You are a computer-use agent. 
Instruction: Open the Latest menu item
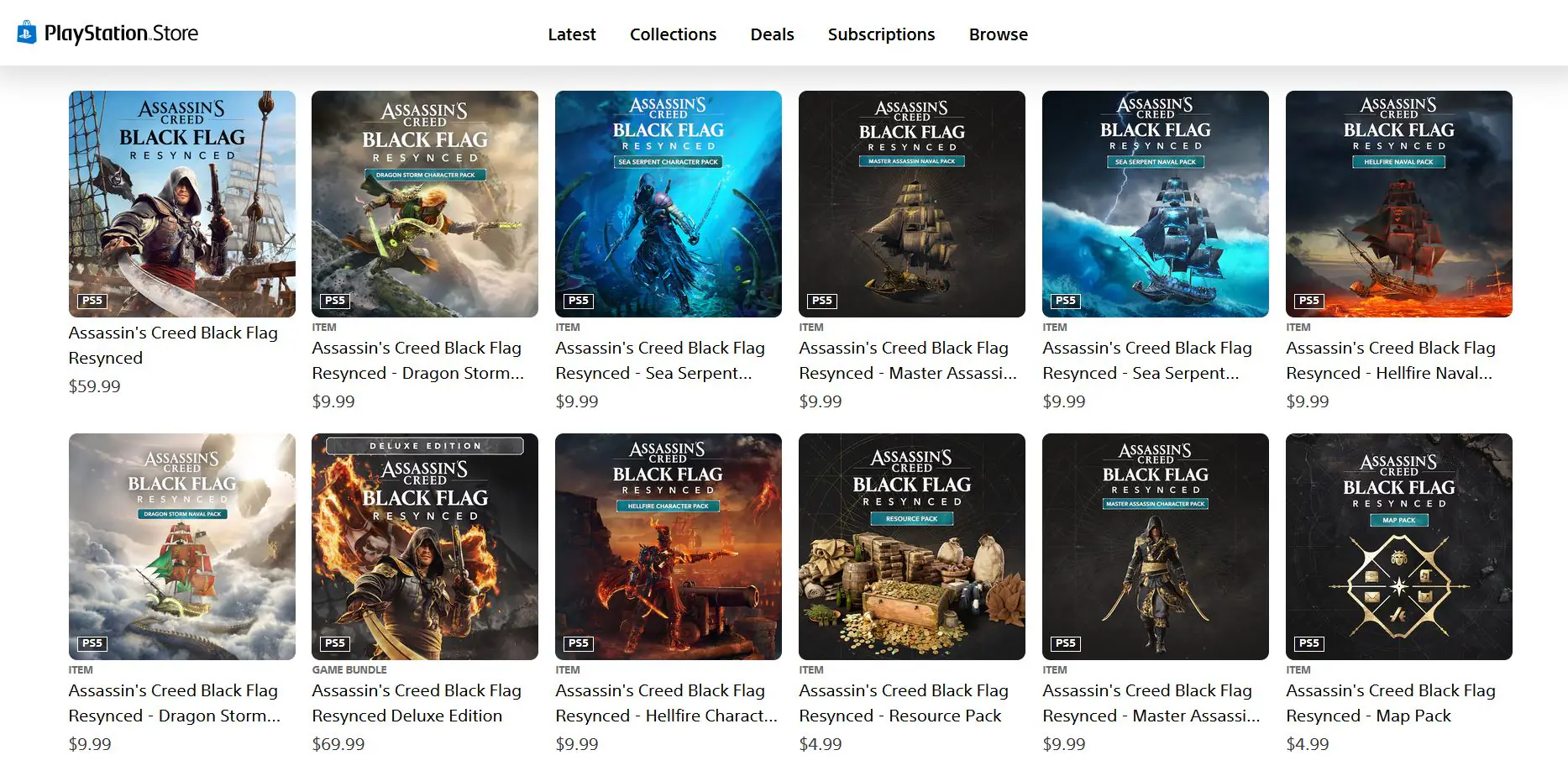pos(572,34)
